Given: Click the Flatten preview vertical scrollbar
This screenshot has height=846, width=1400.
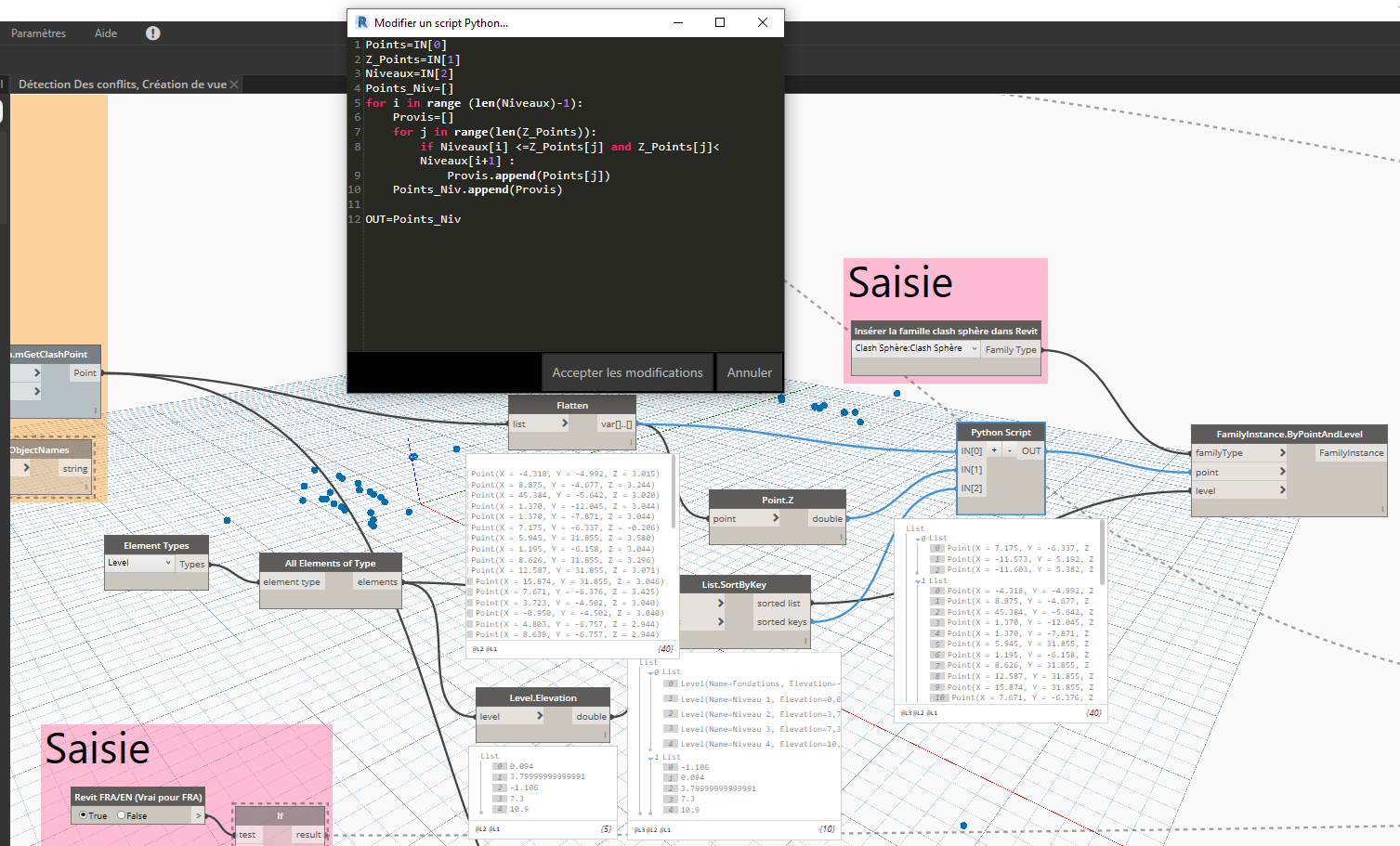Looking at the screenshot, I should pyautogui.click(x=674, y=492).
